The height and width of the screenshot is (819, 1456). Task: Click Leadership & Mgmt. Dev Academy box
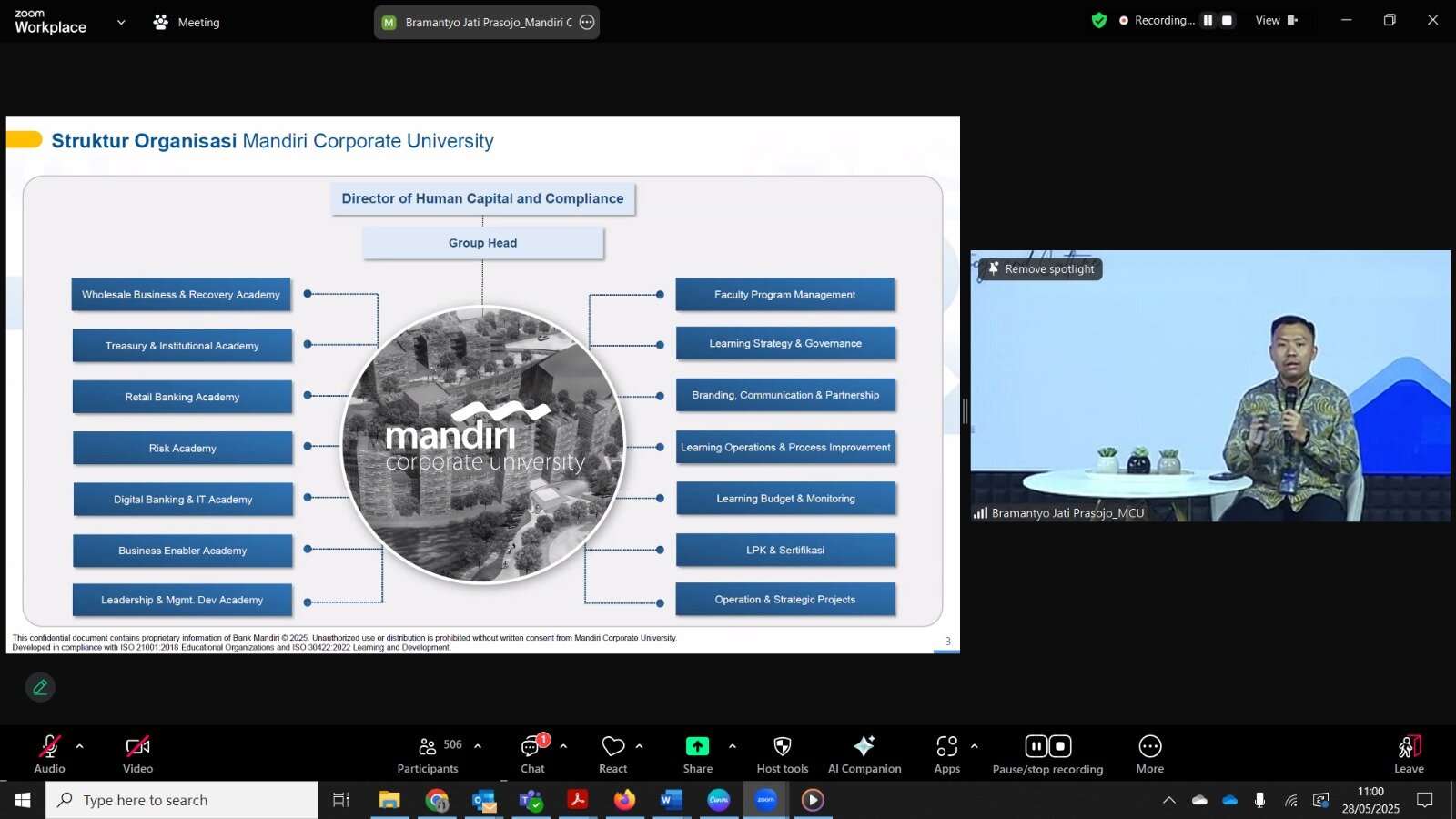(x=182, y=600)
